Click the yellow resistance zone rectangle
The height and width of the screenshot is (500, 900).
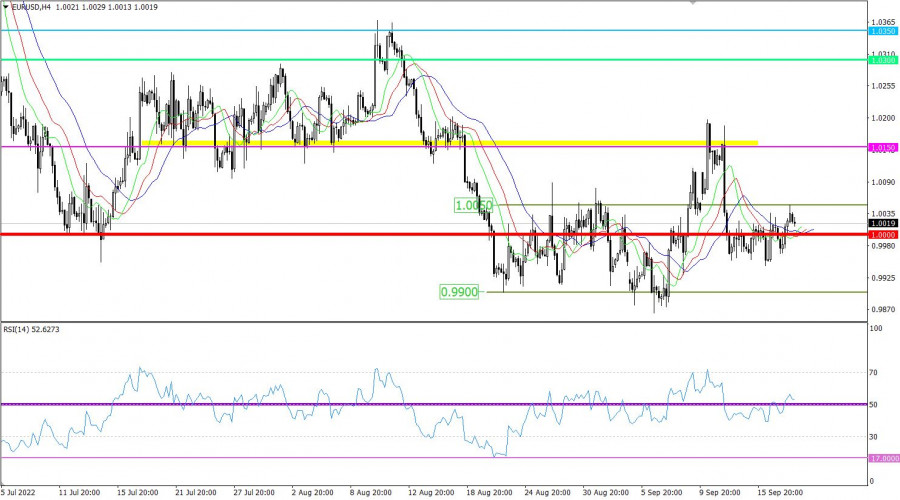click(x=450, y=143)
